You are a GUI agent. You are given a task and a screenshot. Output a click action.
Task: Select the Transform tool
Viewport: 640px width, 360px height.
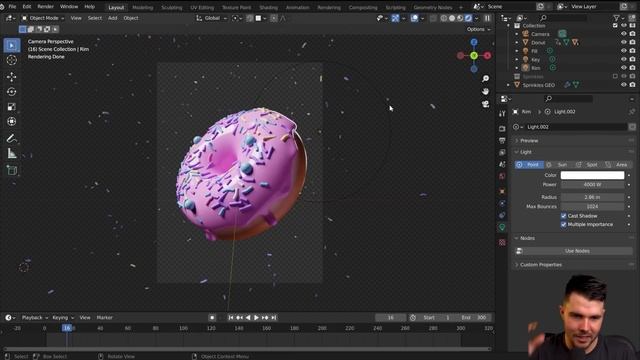coord(11,122)
